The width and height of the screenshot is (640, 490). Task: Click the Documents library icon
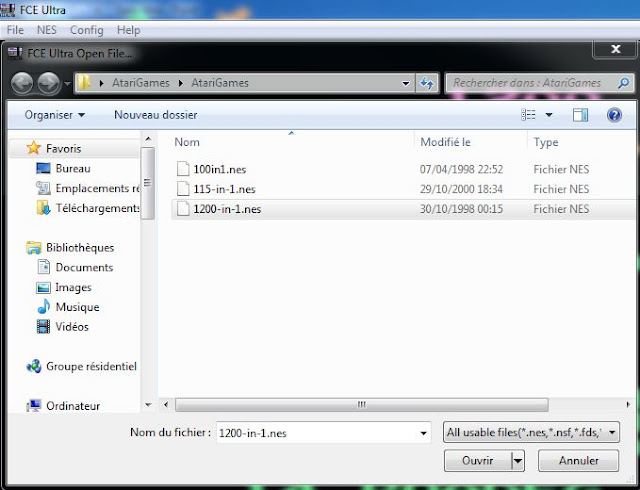(43, 267)
